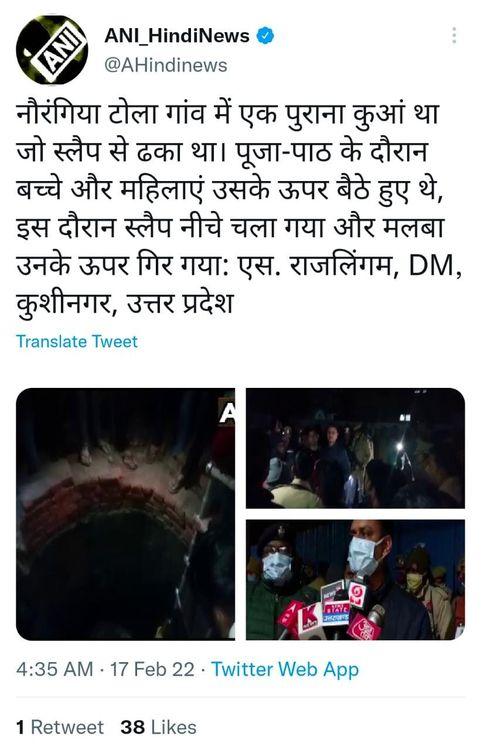Click the blue verified badge
Image resolution: width=481 pixels, height=750 pixels.
[266, 36]
